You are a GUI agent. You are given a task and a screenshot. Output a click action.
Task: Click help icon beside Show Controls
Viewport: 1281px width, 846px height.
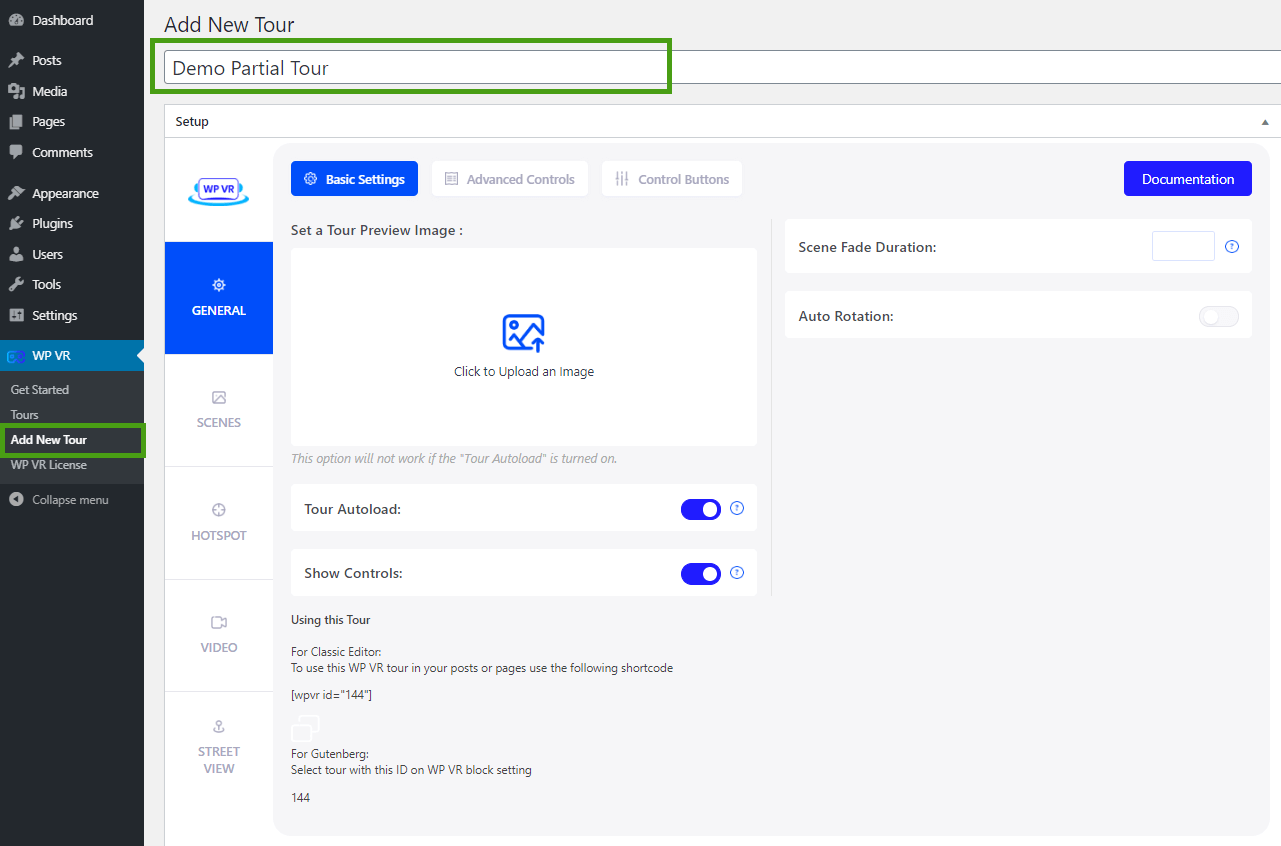click(737, 573)
